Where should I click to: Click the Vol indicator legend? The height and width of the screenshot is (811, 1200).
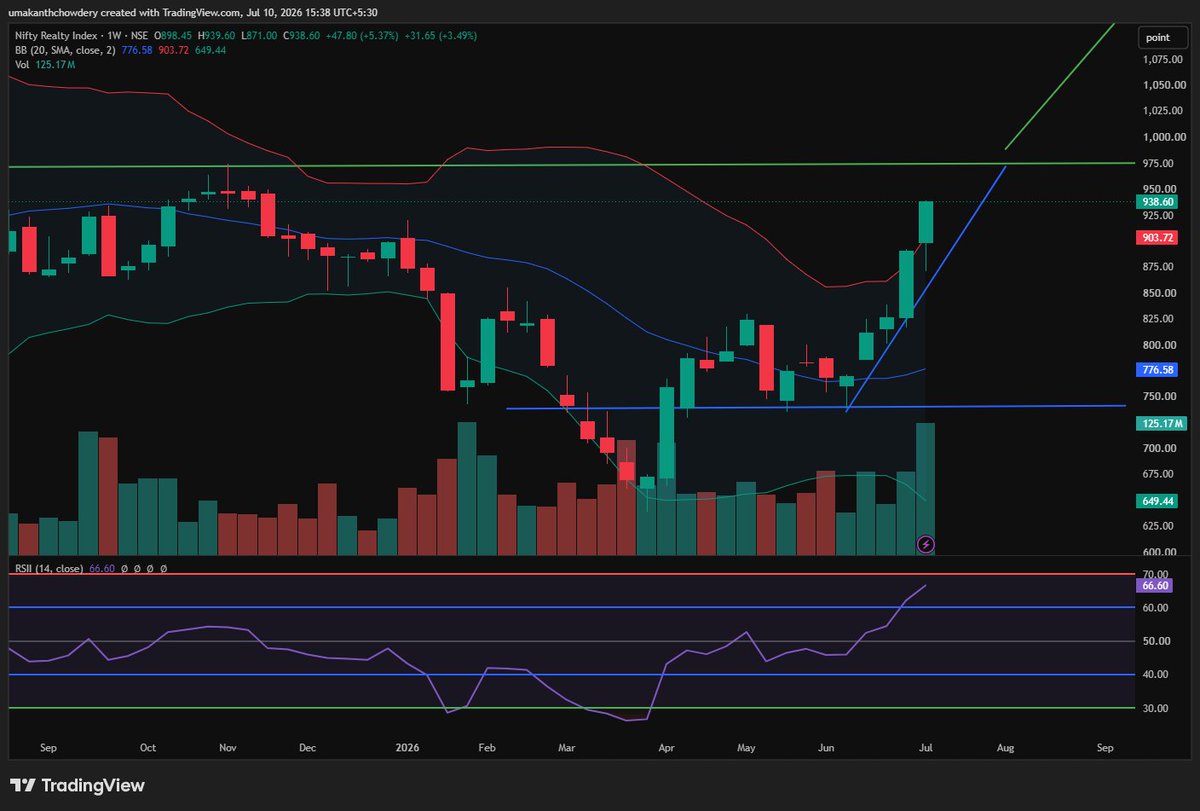[21, 63]
